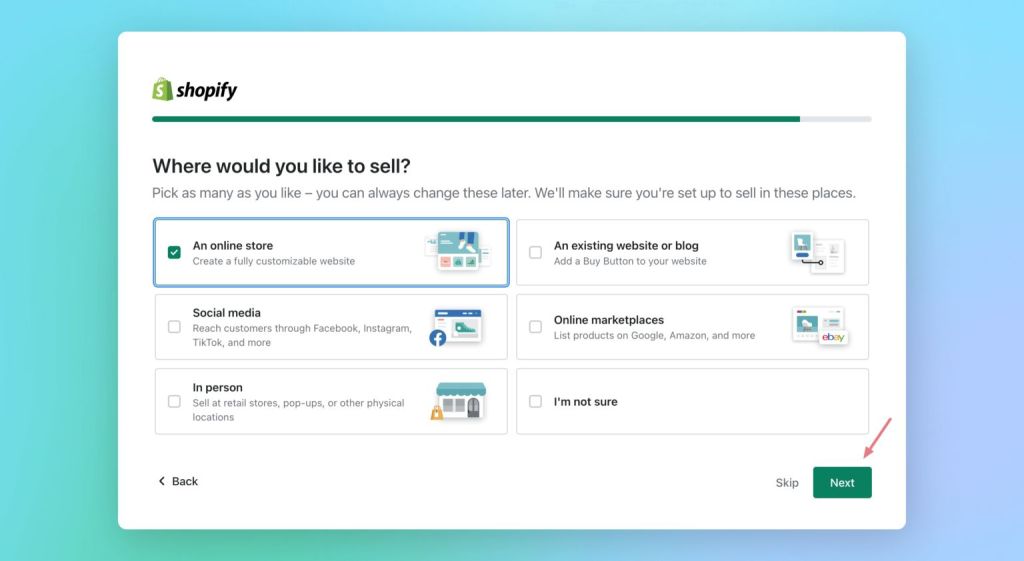The height and width of the screenshot is (561, 1024).
Task: Go back using the Back button
Action: 179,481
